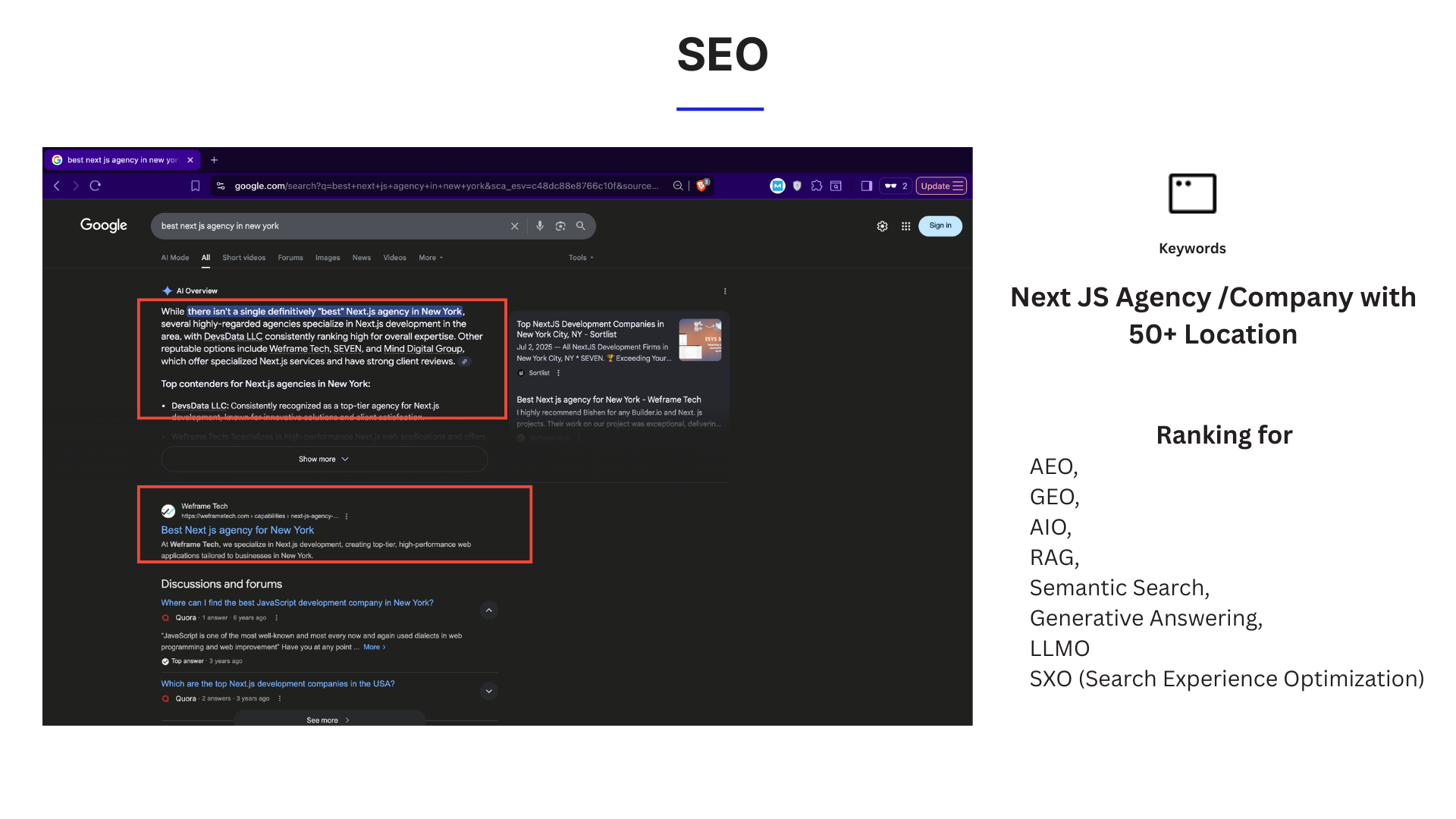This screenshot has height=819, width=1456.
Task: Click the Sign in button
Action: click(x=940, y=225)
